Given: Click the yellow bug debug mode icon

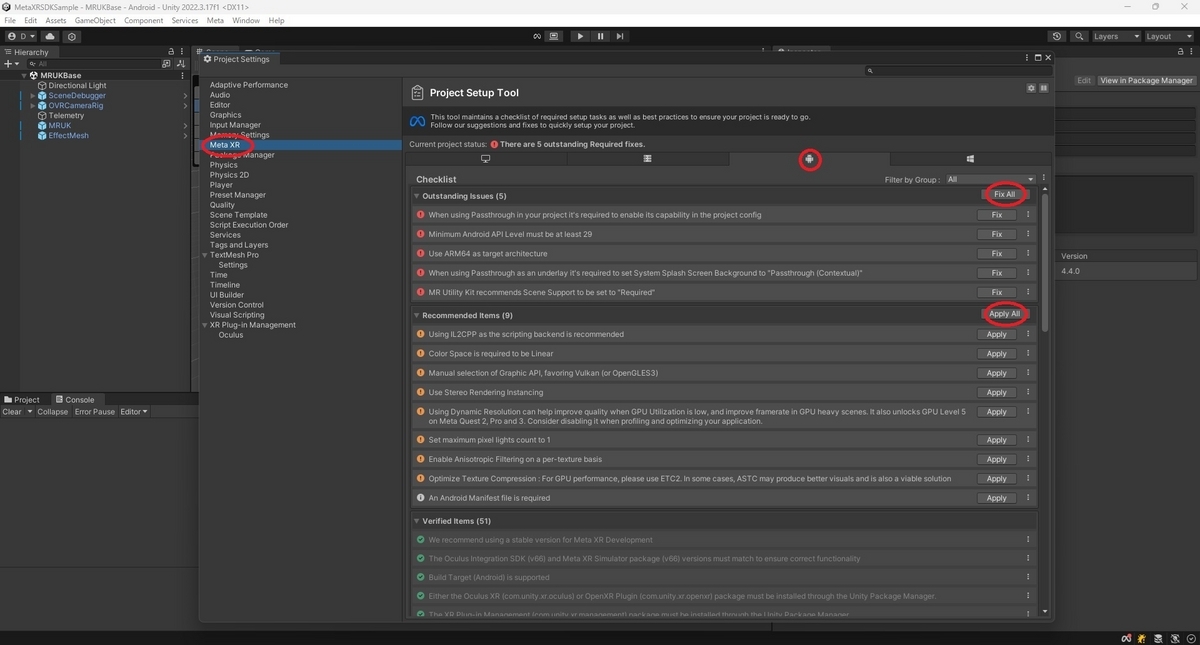Looking at the screenshot, I should 1143,638.
